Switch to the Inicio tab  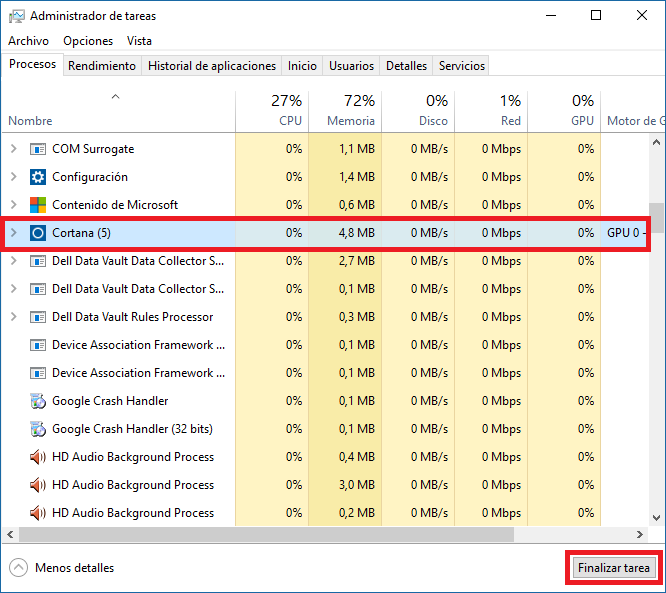(302, 66)
